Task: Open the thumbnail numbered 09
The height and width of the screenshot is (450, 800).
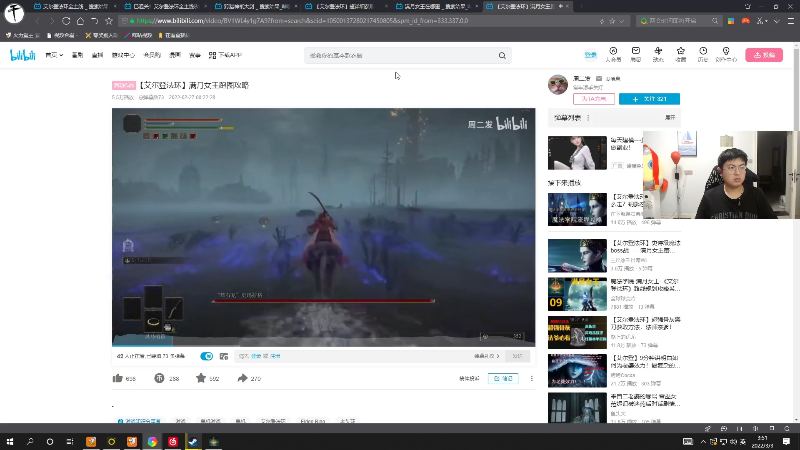Action: tap(577, 294)
